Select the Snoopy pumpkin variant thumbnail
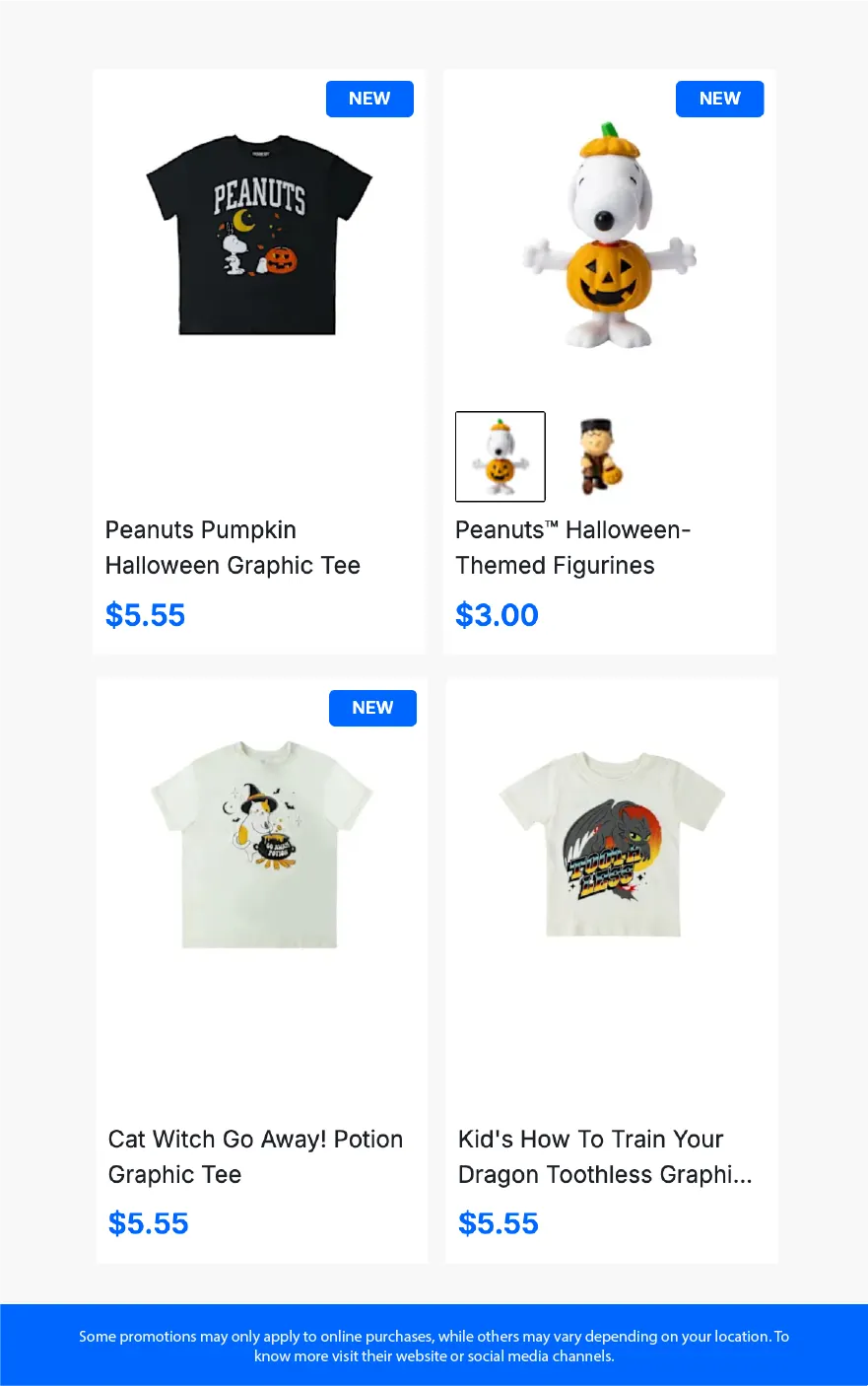This screenshot has height=1386, width=868. pyautogui.click(x=501, y=456)
